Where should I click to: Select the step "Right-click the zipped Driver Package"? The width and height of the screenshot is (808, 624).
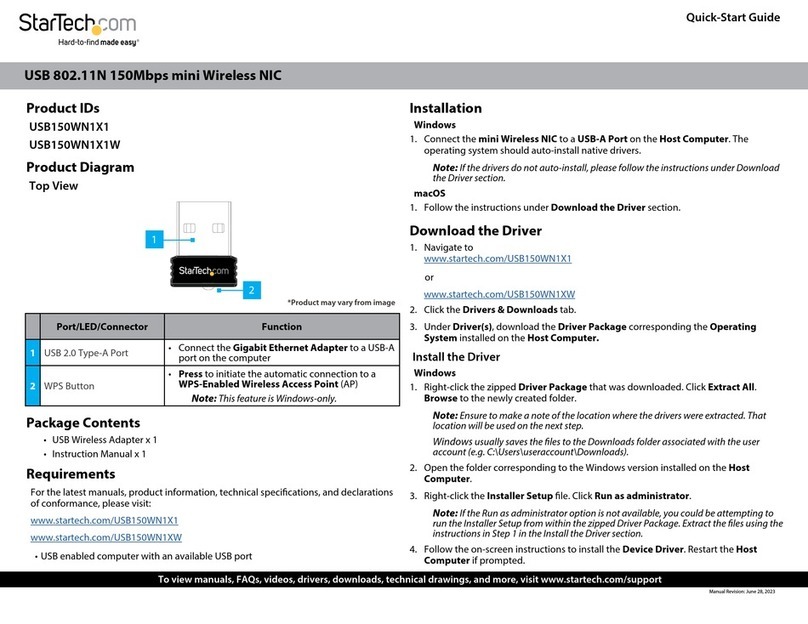pyautogui.click(x=590, y=393)
